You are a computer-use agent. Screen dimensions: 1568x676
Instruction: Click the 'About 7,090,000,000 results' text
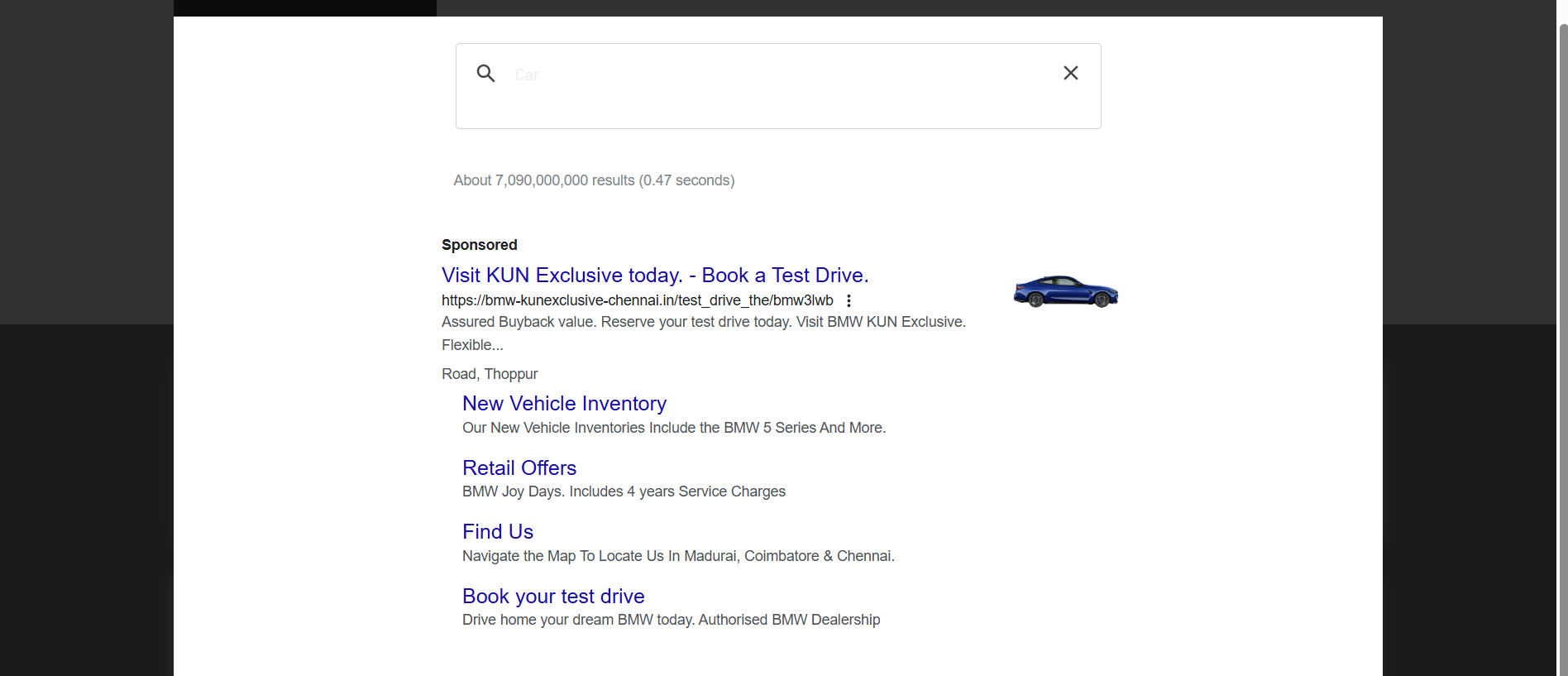point(594,180)
